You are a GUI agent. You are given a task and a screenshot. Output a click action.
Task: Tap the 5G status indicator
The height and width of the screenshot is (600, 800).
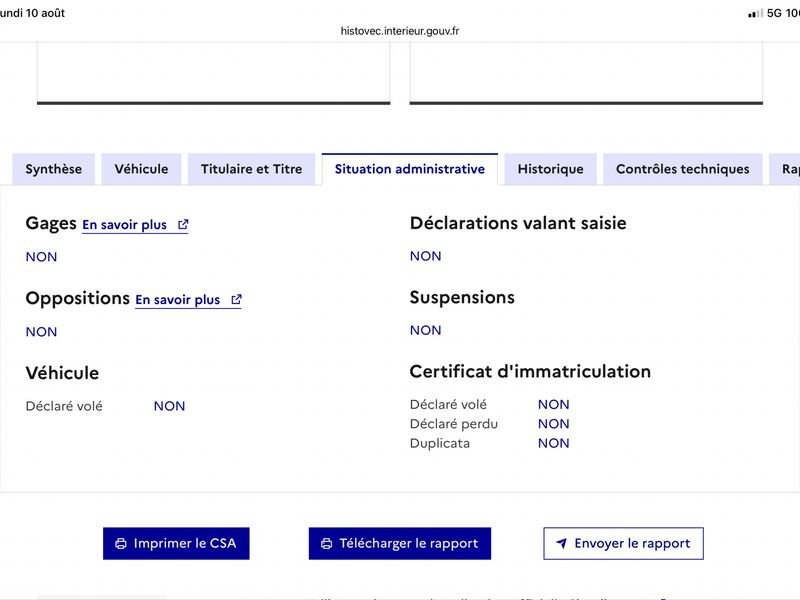coord(774,13)
